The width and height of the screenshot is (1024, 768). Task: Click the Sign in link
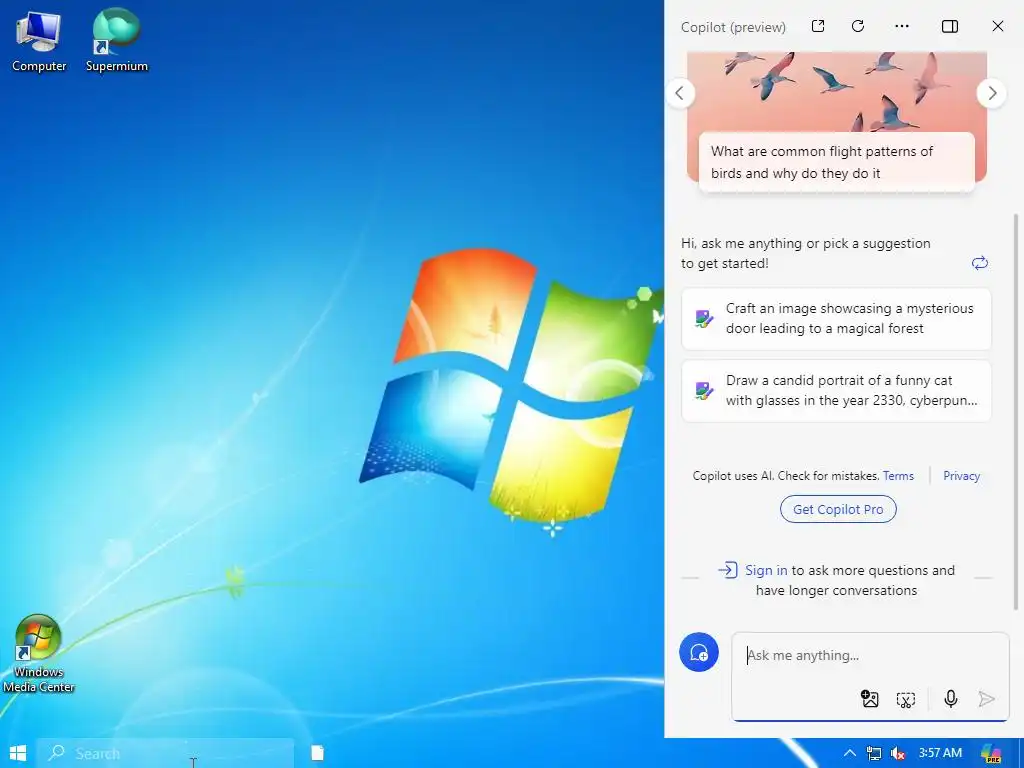pos(766,570)
